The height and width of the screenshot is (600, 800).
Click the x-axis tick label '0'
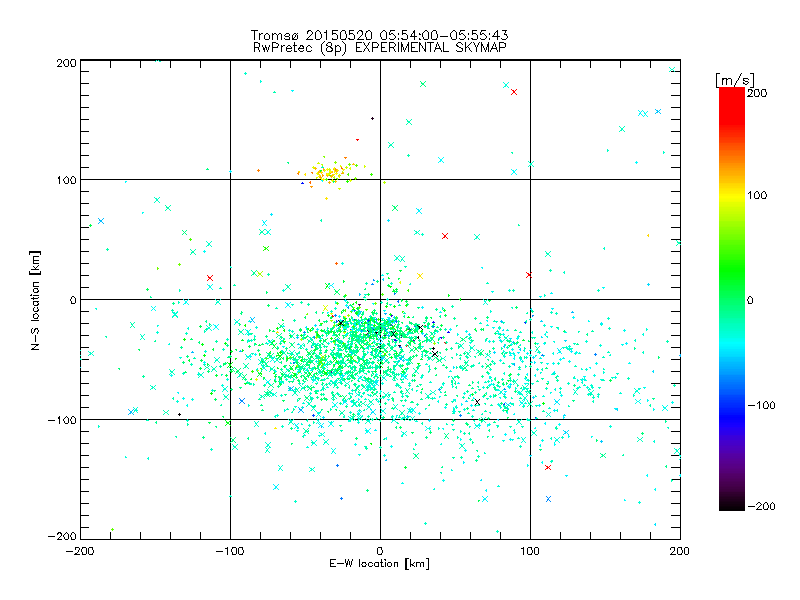point(380,551)
